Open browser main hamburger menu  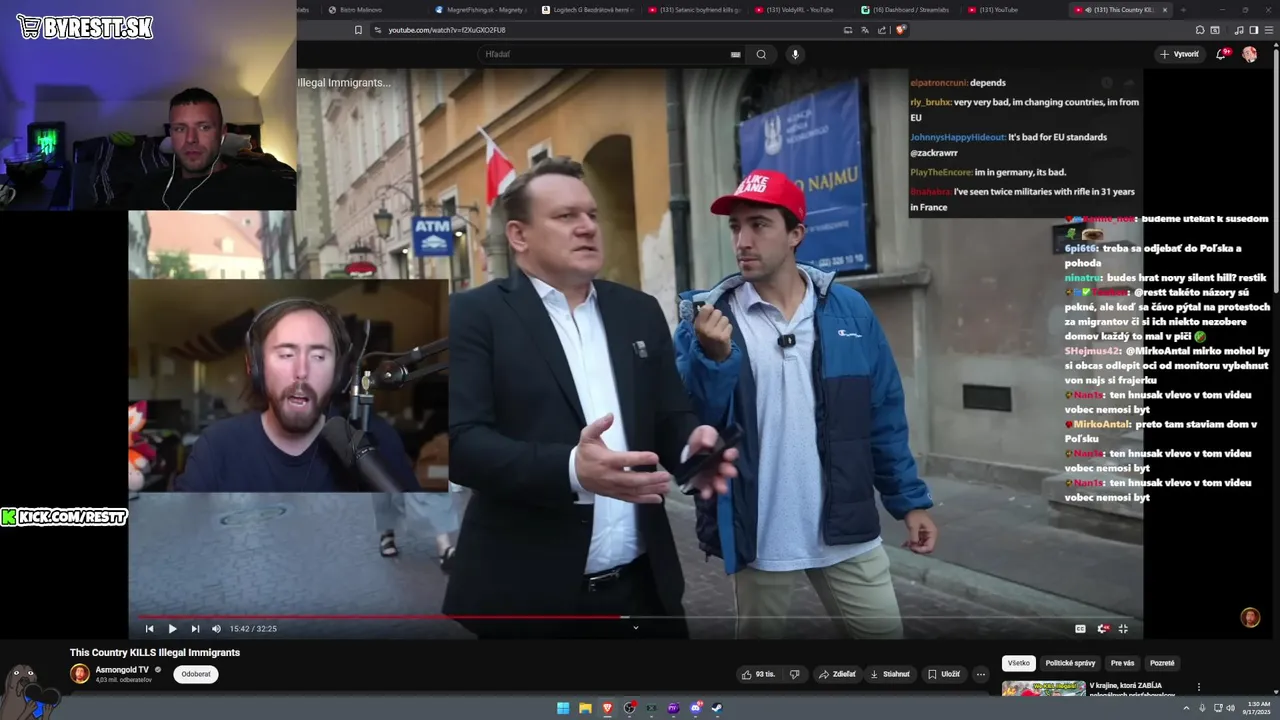[1269, 30]
